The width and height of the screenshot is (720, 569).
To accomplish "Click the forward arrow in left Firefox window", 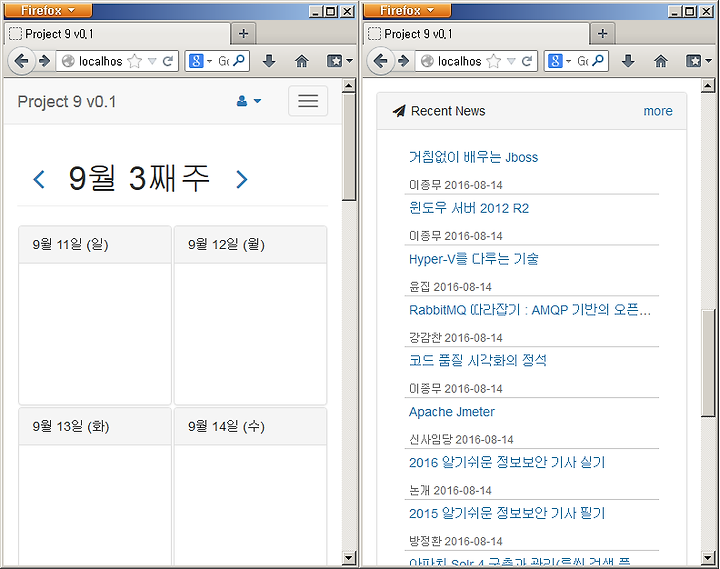I will tap(44, 61).
